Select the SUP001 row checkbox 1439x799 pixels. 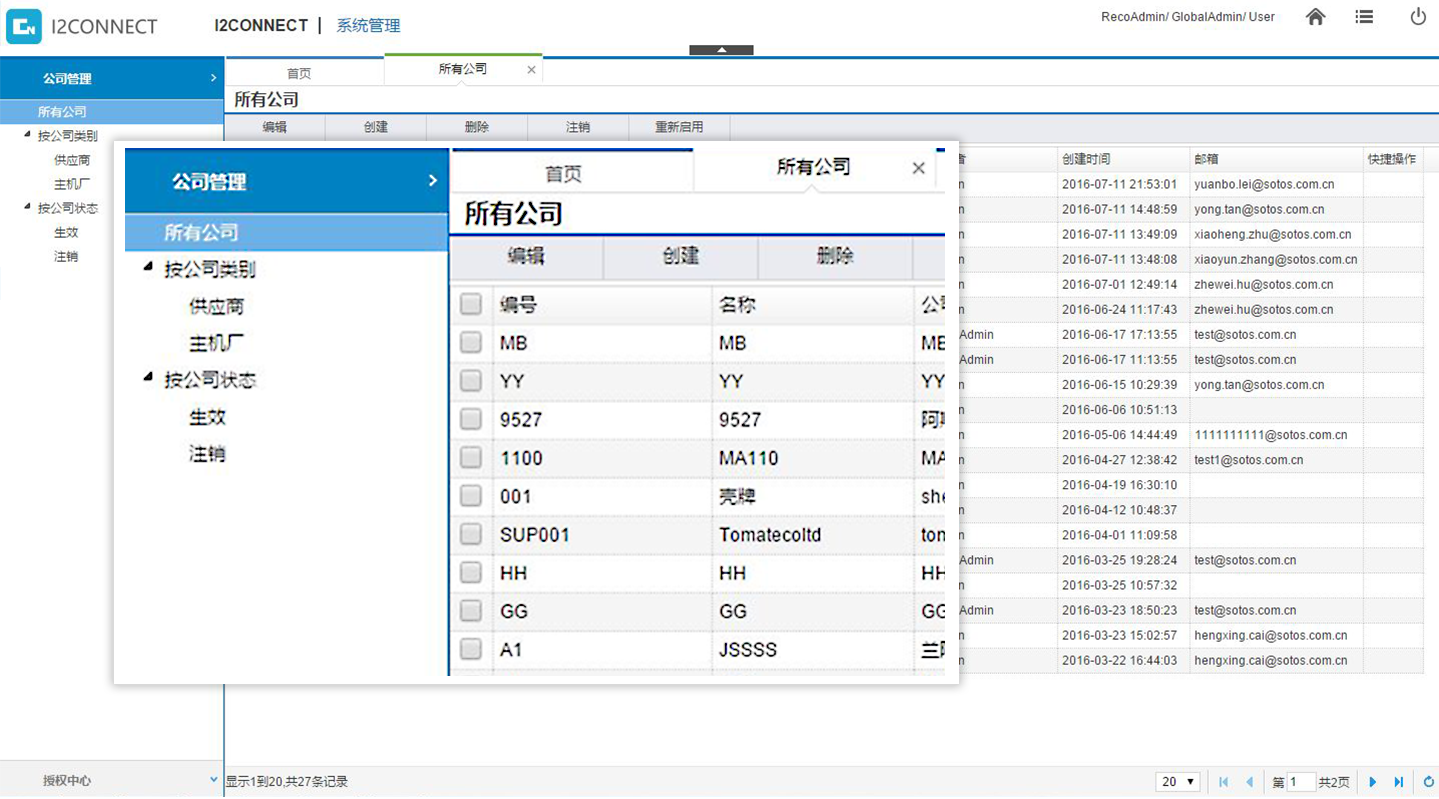pyautogui.click(x=470, y=534)
